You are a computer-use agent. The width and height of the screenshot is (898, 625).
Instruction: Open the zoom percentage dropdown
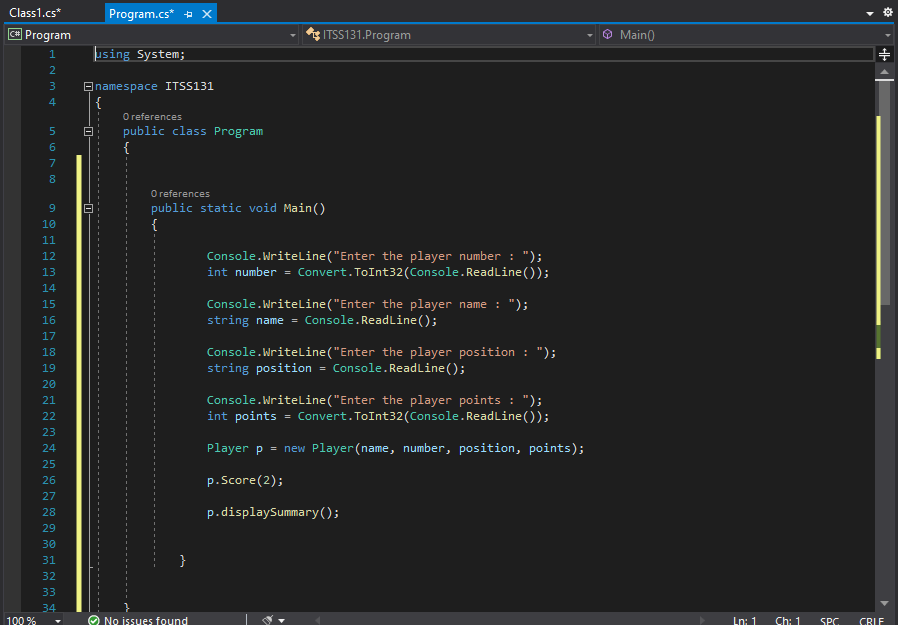coord(55,619)
